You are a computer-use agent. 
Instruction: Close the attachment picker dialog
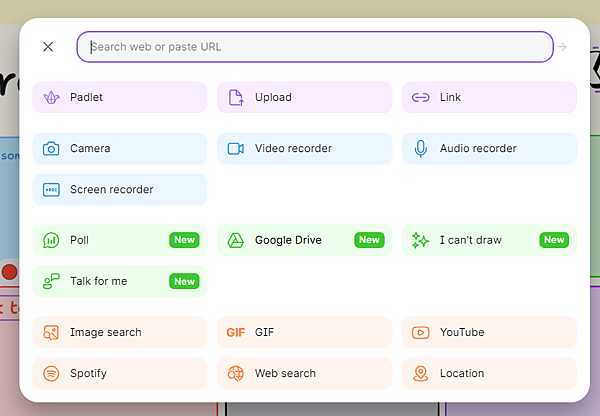[x=48, y=47]
